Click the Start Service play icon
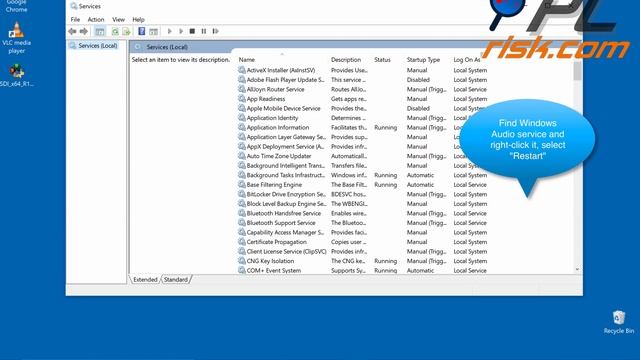The width and height of the screenshot is (640, 360). [169, 31]
